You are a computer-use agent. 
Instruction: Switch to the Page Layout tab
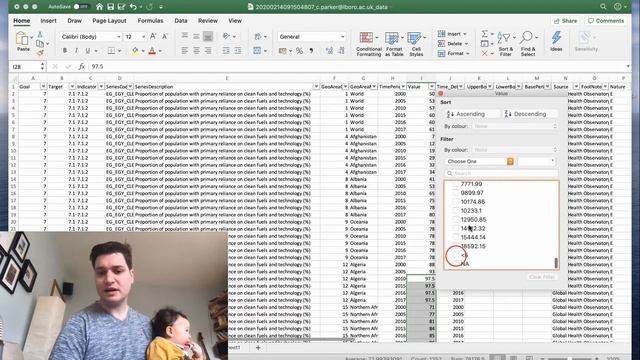click(x=109, y=20)
